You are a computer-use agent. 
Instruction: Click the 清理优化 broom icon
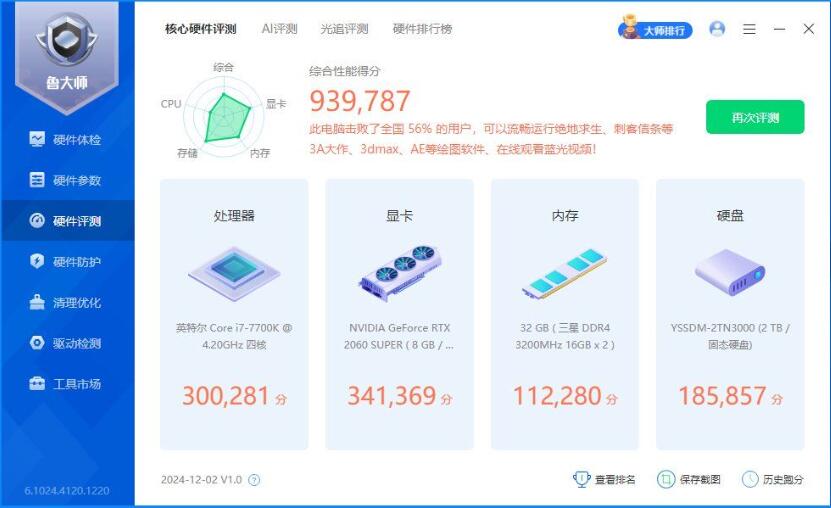[x=37, y=302]
